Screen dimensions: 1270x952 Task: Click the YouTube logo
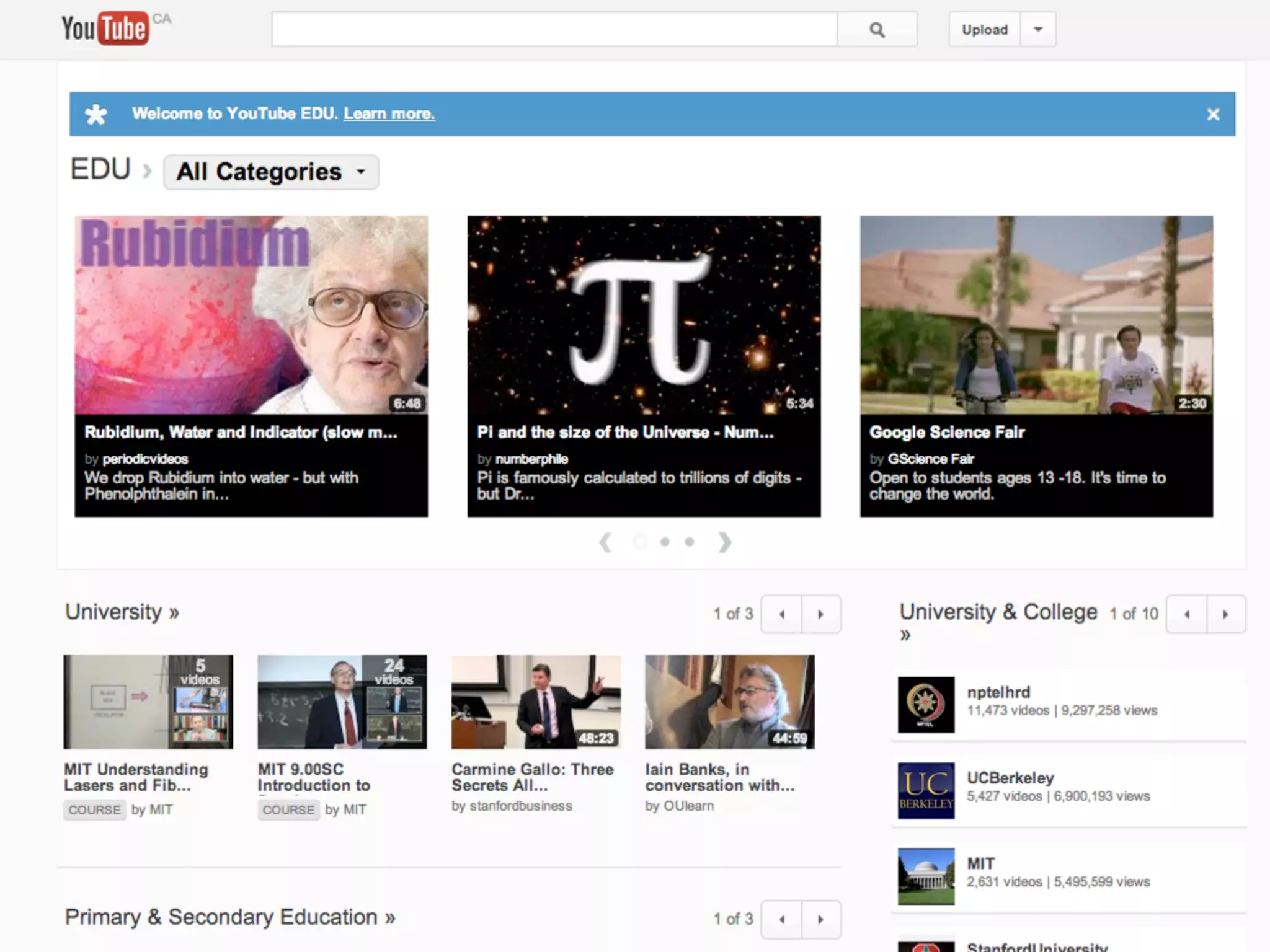click(105, 29)
